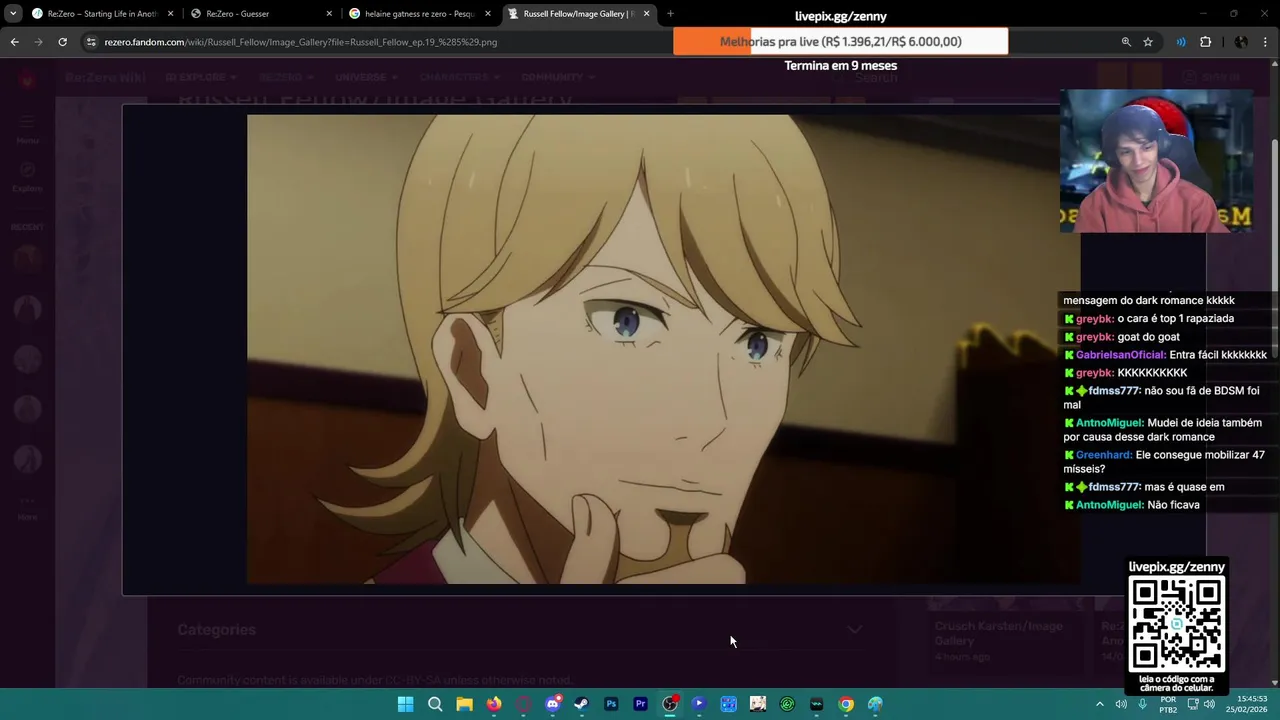Screen dimensions: 1280x720
Task: Go forward with the browser arrow
Action: point(38,42)
